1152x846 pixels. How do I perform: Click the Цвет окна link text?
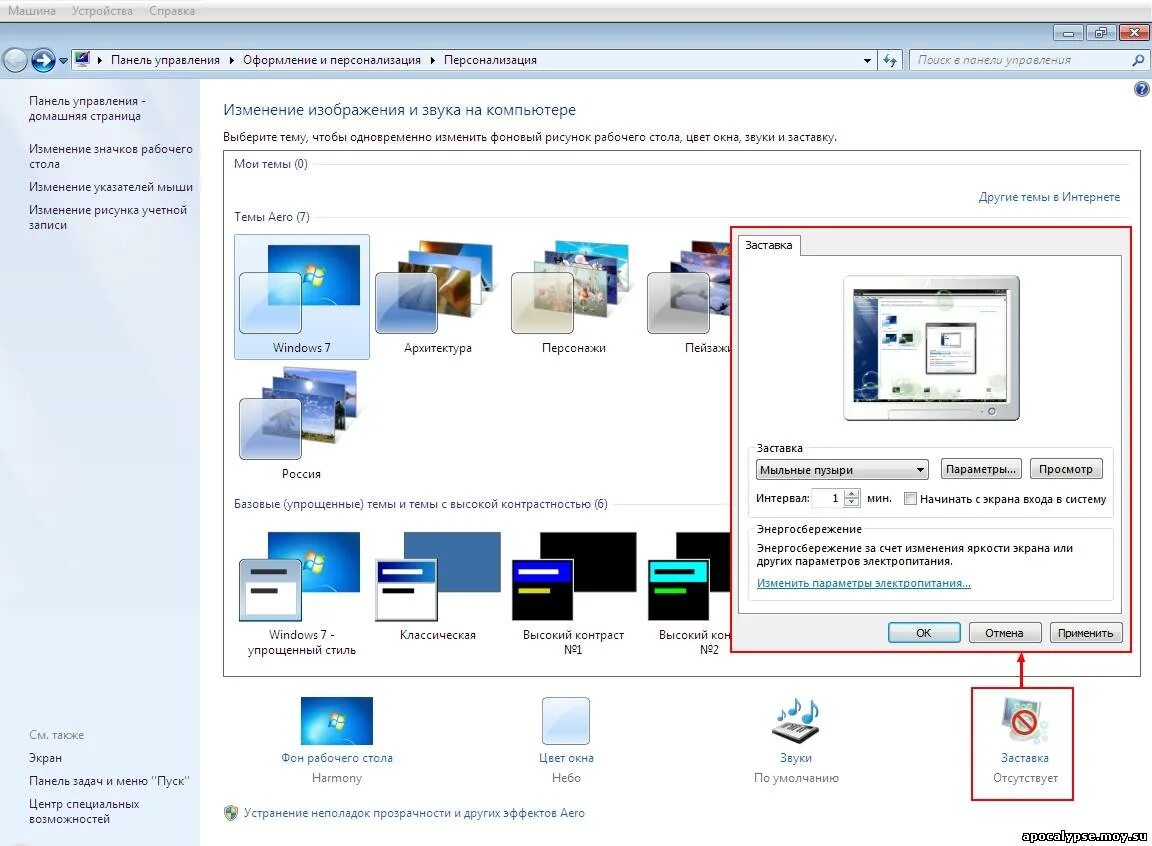(x=566, y=758)
